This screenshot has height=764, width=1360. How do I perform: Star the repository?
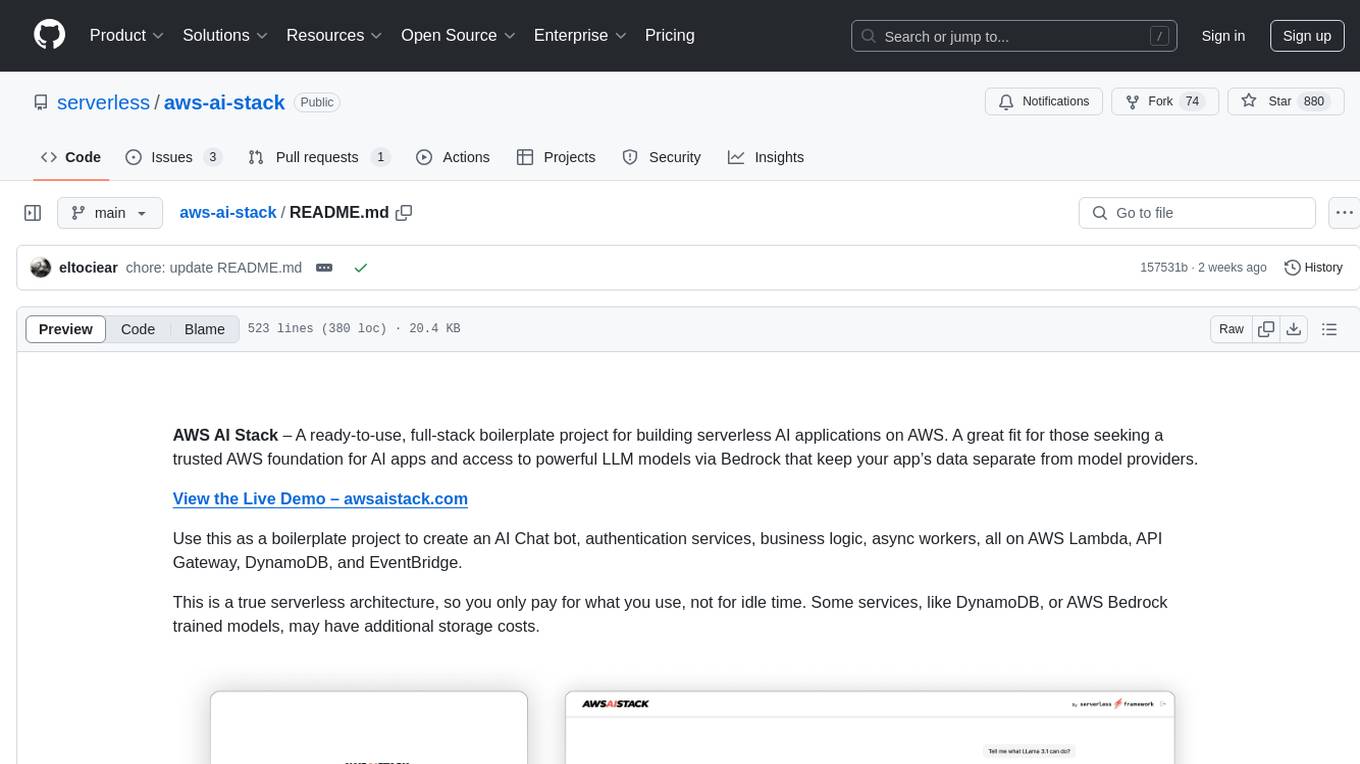pos(1285,102)
